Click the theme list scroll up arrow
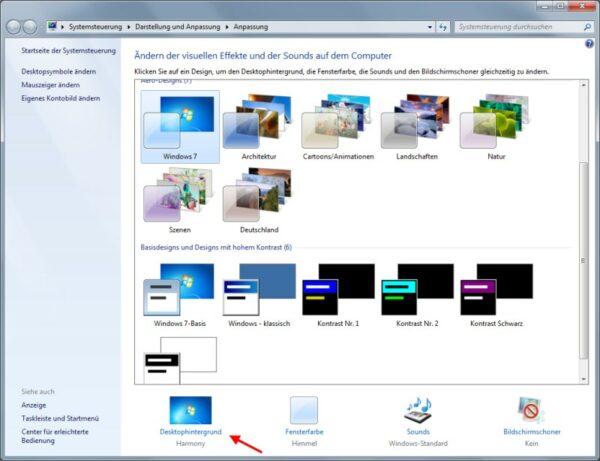Viewport: 600px width, 461px height. [x=584, y=85]
